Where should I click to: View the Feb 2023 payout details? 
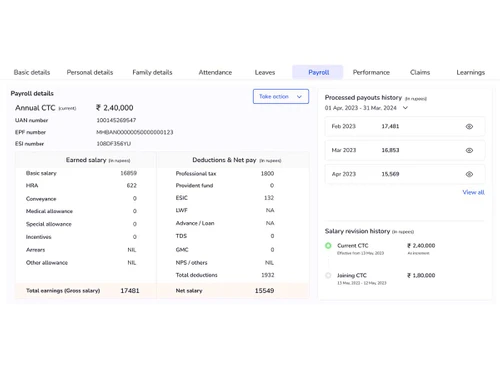tap(469, 126)
